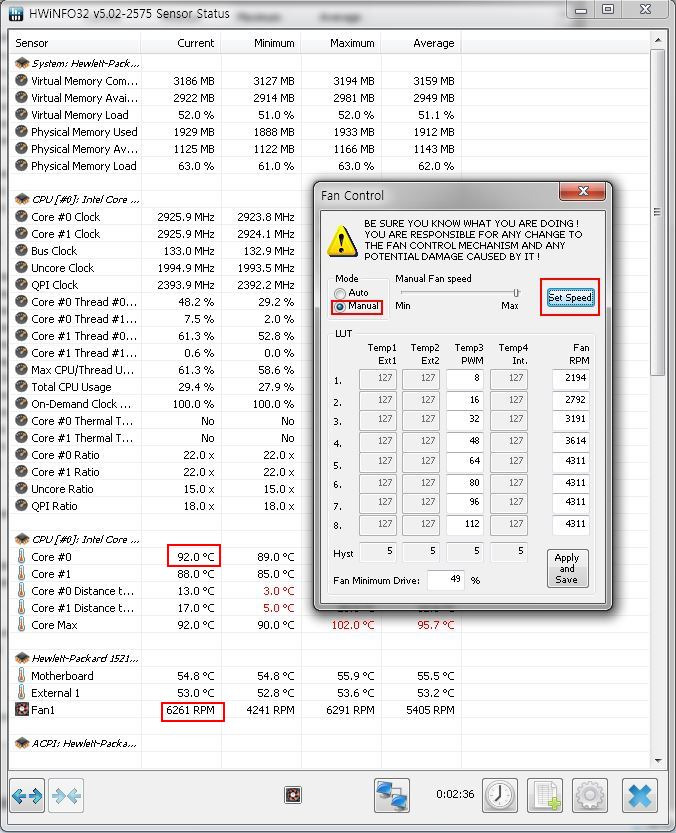Maximize the HWiNFO32 Sensor Status window
The image size is (676, 833).
pos(608,9)
